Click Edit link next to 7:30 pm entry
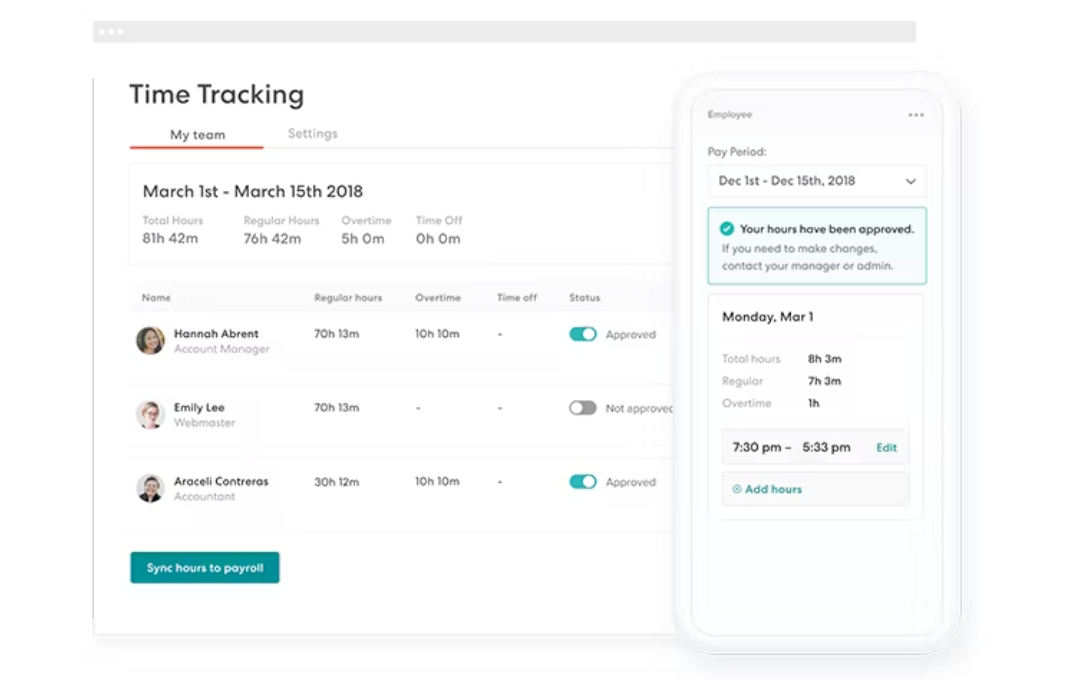Image resolution: width=1079 pixels, height=689 pixels. pyautogui.click(x=886, y=448)
